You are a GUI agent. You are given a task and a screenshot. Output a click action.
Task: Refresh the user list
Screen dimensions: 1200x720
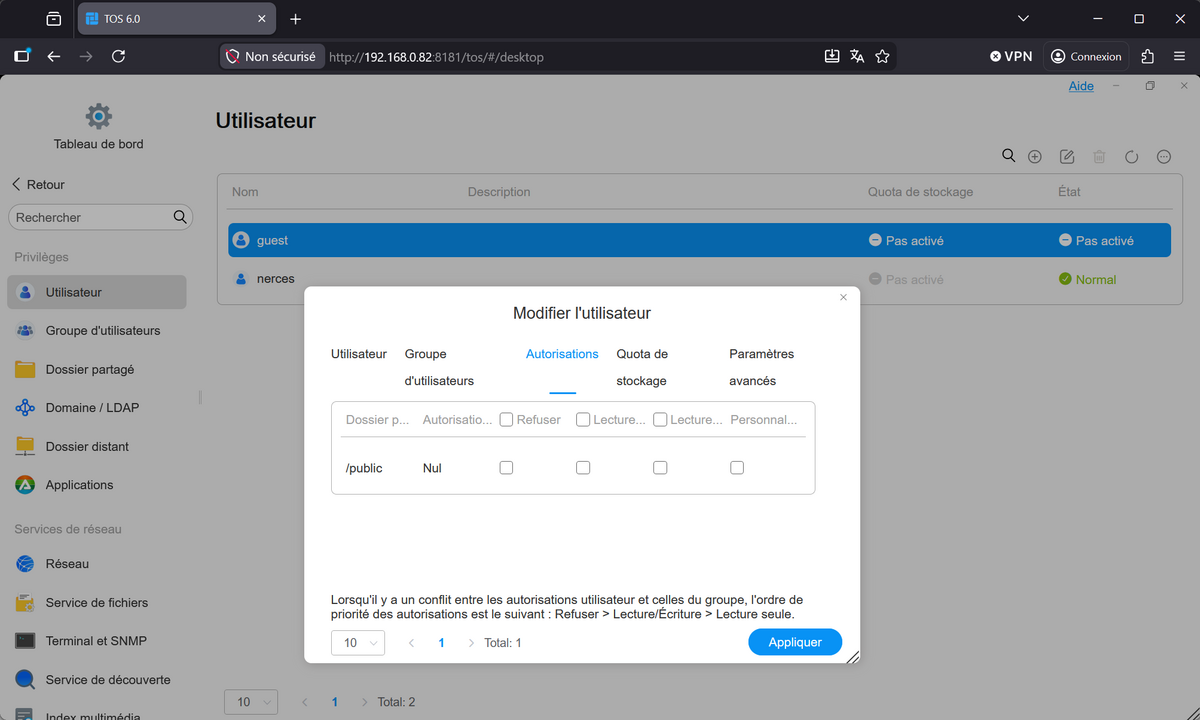point(1132,157)
